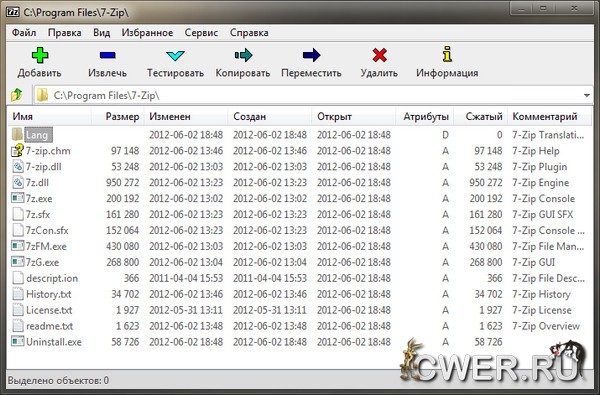
Task: Click the attribute D of Lang row
Action: pos(445,135)
